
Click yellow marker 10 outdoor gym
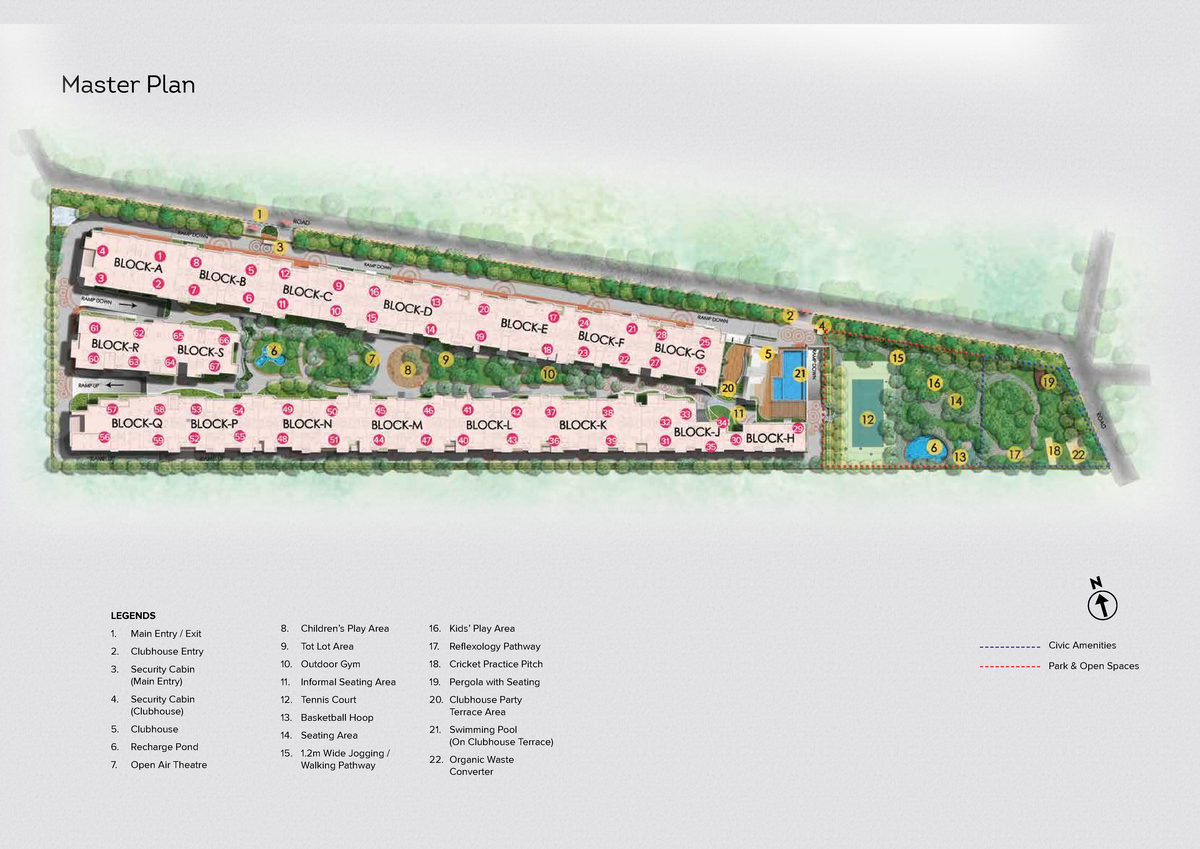point(548,374)
